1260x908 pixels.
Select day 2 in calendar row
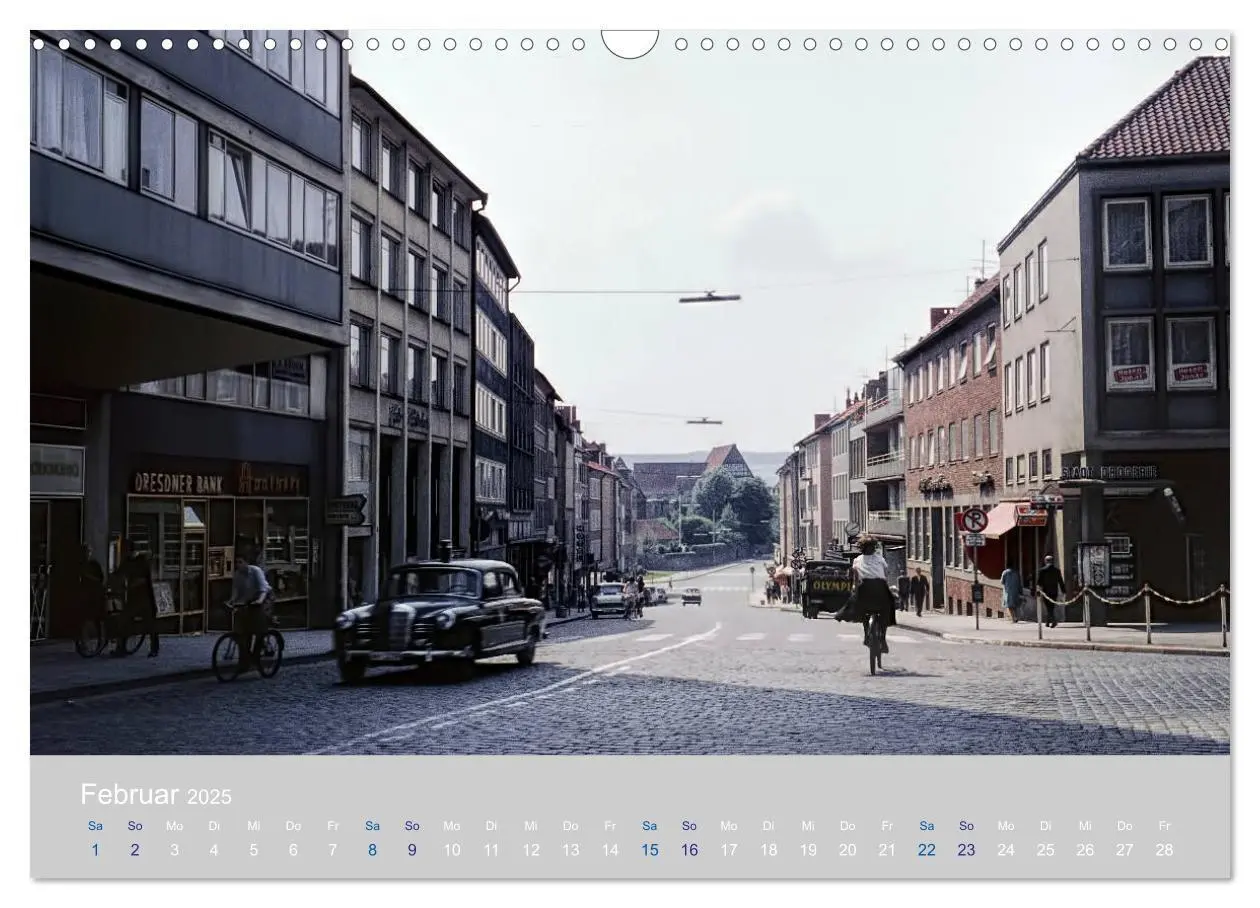click(135, 850)
